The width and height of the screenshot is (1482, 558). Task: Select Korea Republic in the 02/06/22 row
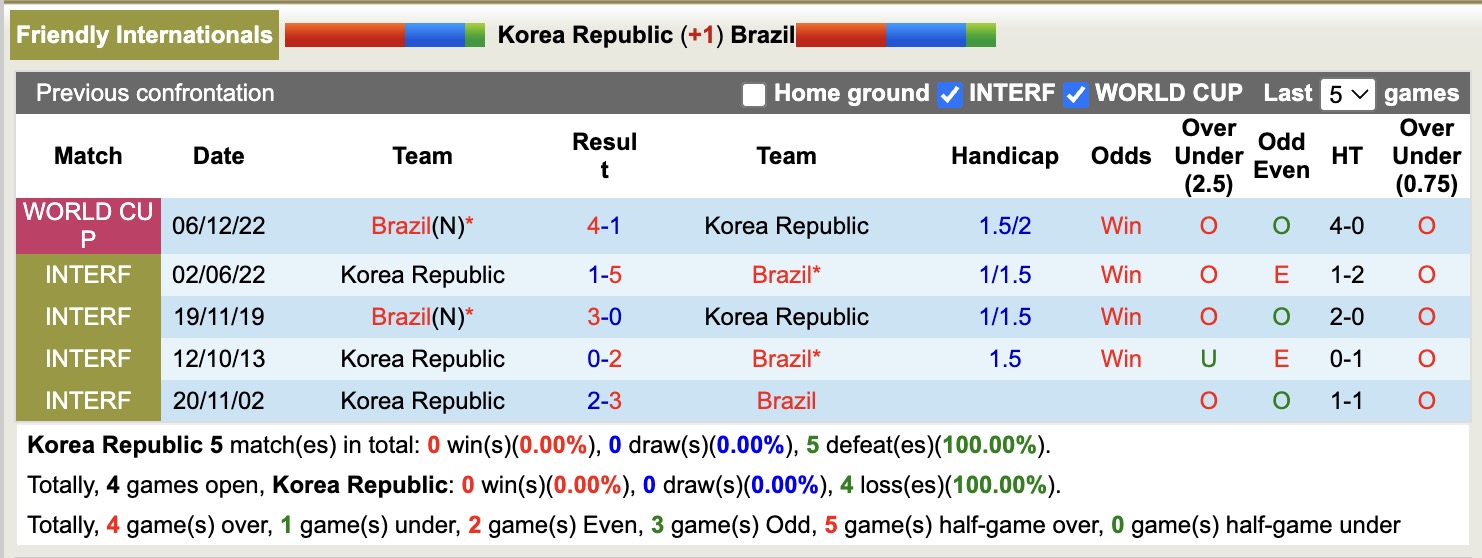point(422,275)
